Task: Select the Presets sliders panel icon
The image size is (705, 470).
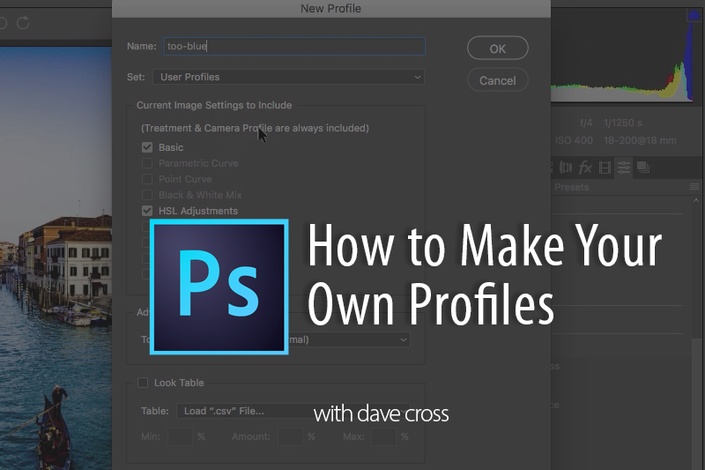Action: coord(624,168)
